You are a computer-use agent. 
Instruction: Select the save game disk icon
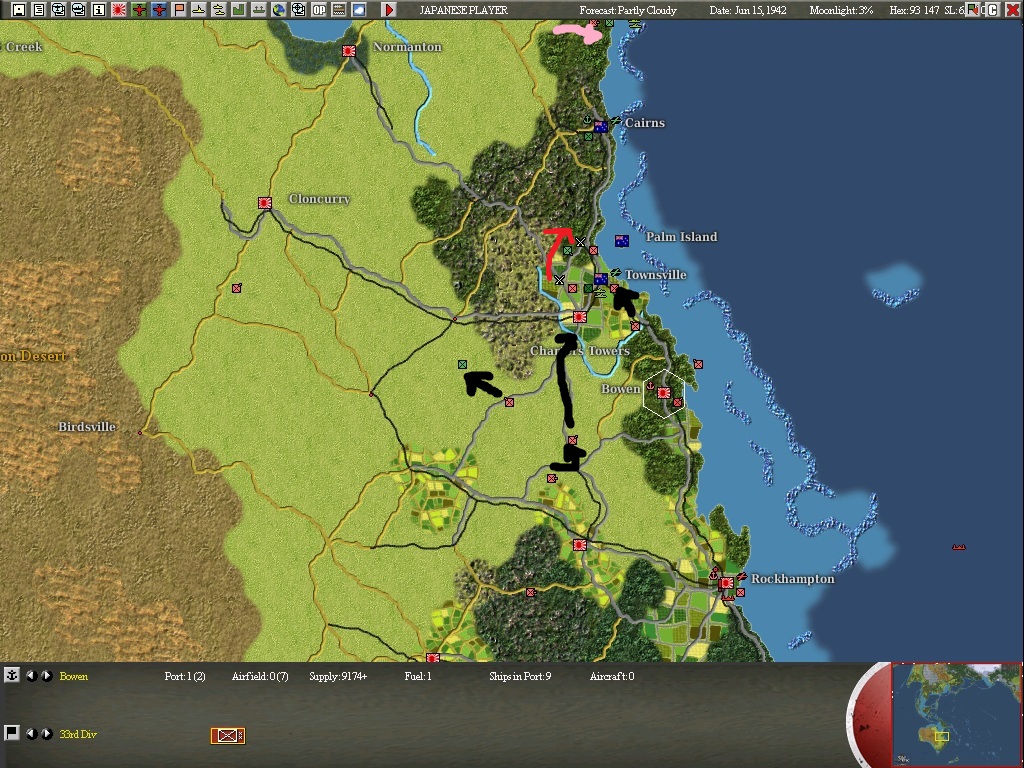click(x=18, y=9)
